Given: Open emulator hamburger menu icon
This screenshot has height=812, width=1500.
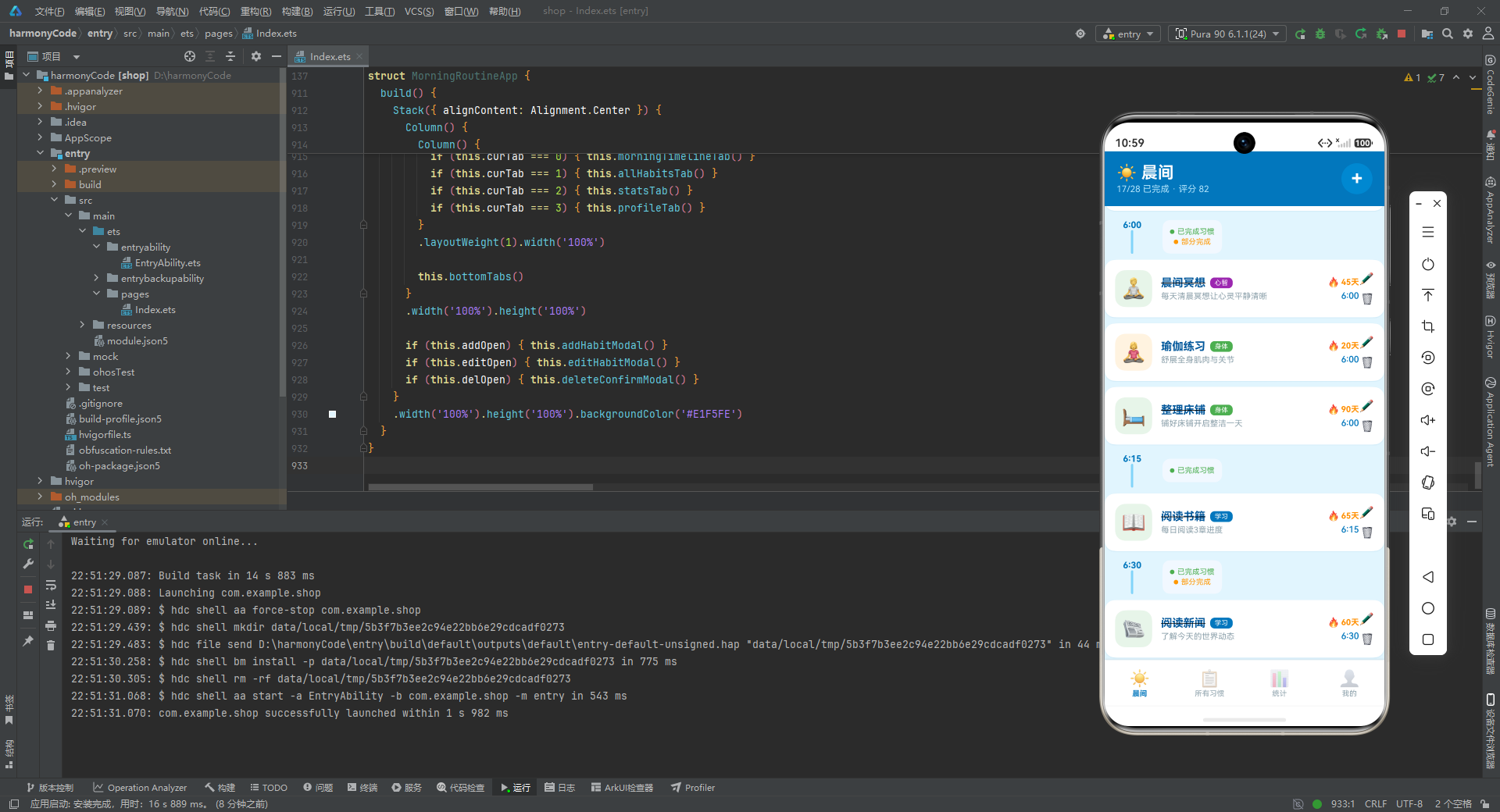Looking at the screenshot, I should click(1428, 232).
